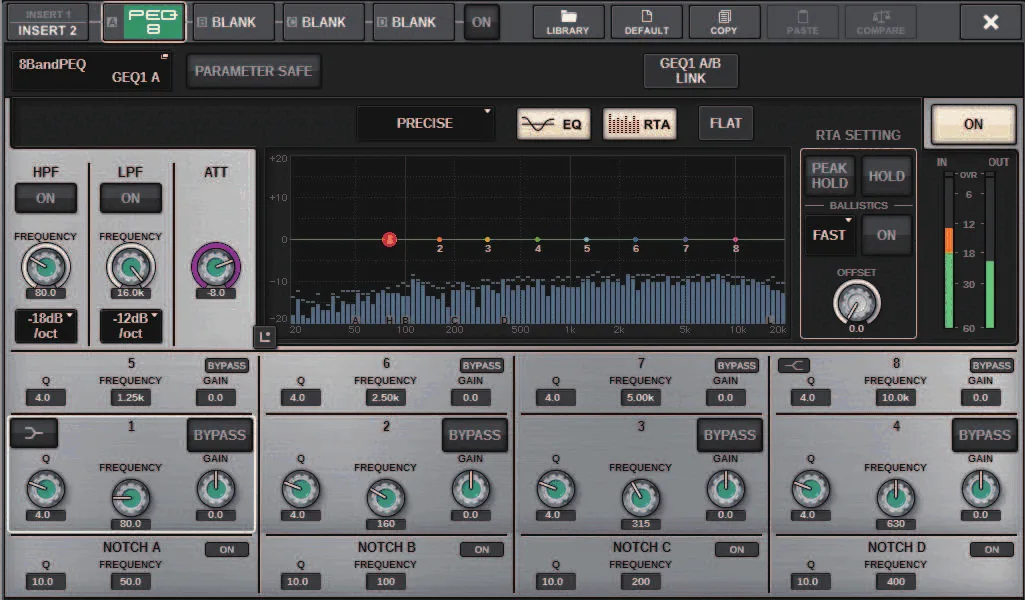This screenshot has height=600, width=1025.
Task: Click the band 8 high shelf filter icon
Action: [x=794, y=365]
